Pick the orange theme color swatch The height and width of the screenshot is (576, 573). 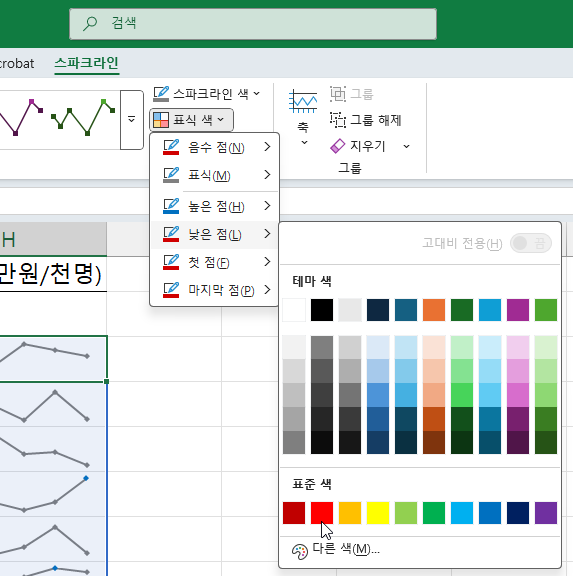(434, 310)
